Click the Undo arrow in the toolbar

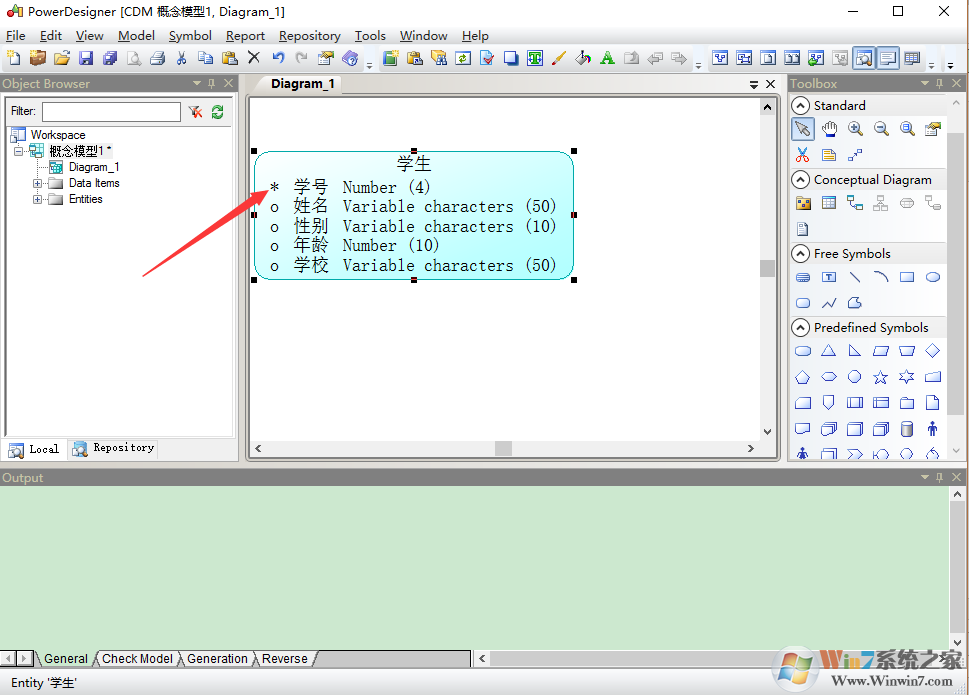278,59
